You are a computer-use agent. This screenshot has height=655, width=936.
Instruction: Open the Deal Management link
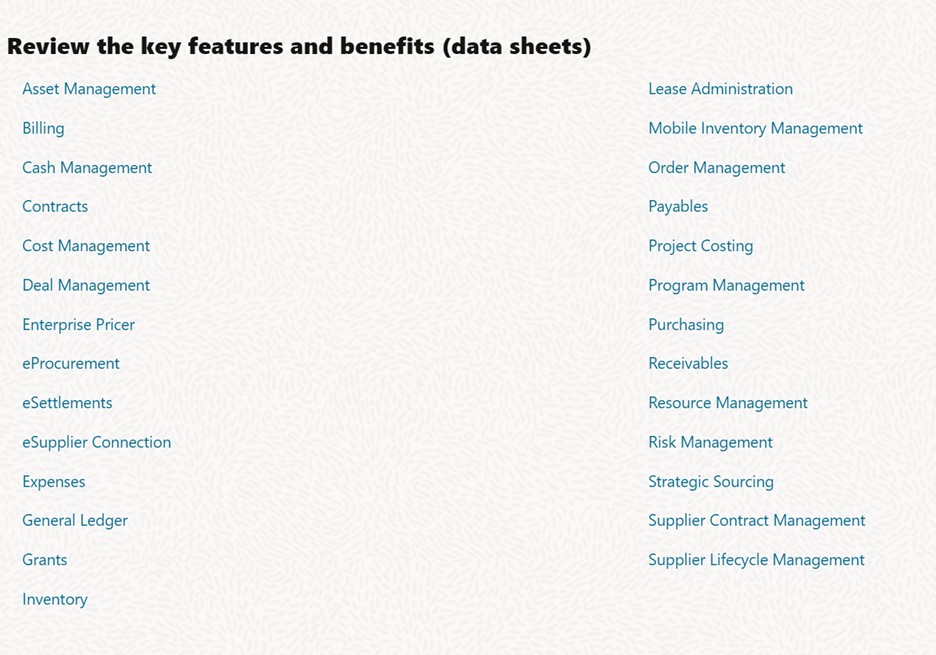click(86, 285)
